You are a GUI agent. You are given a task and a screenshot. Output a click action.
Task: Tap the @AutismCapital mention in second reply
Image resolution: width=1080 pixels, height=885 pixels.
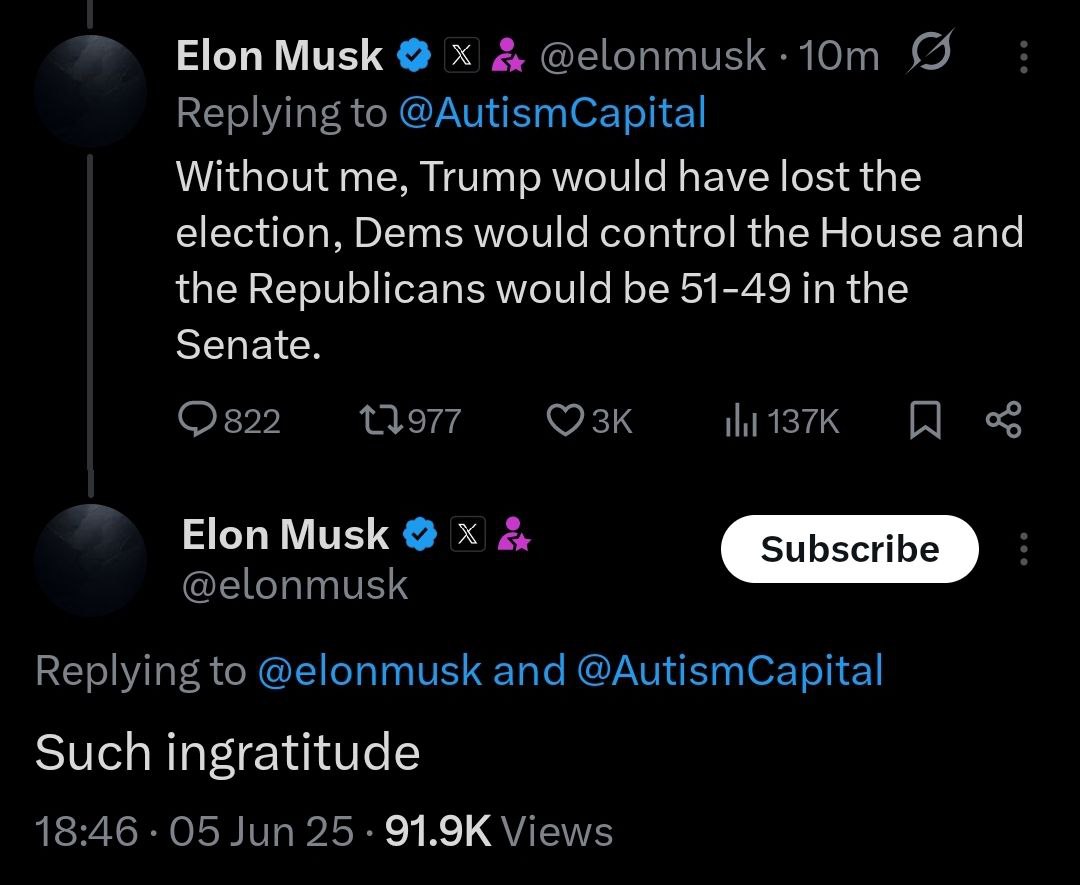[x=730, y=671]
